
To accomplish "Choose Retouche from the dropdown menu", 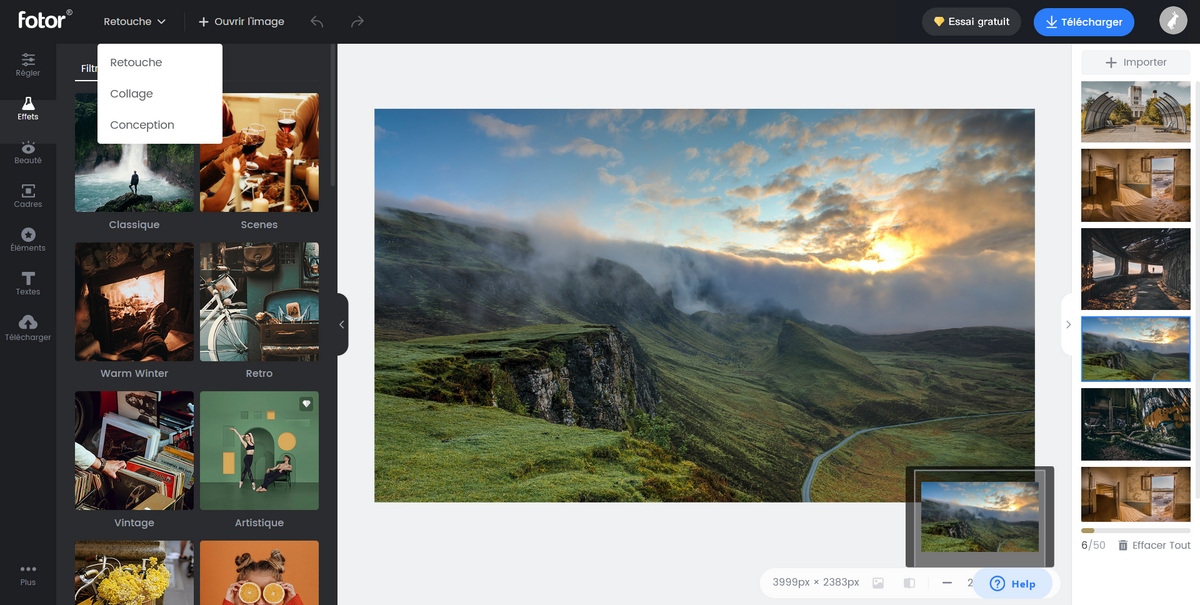I will [x=160, y=62].
